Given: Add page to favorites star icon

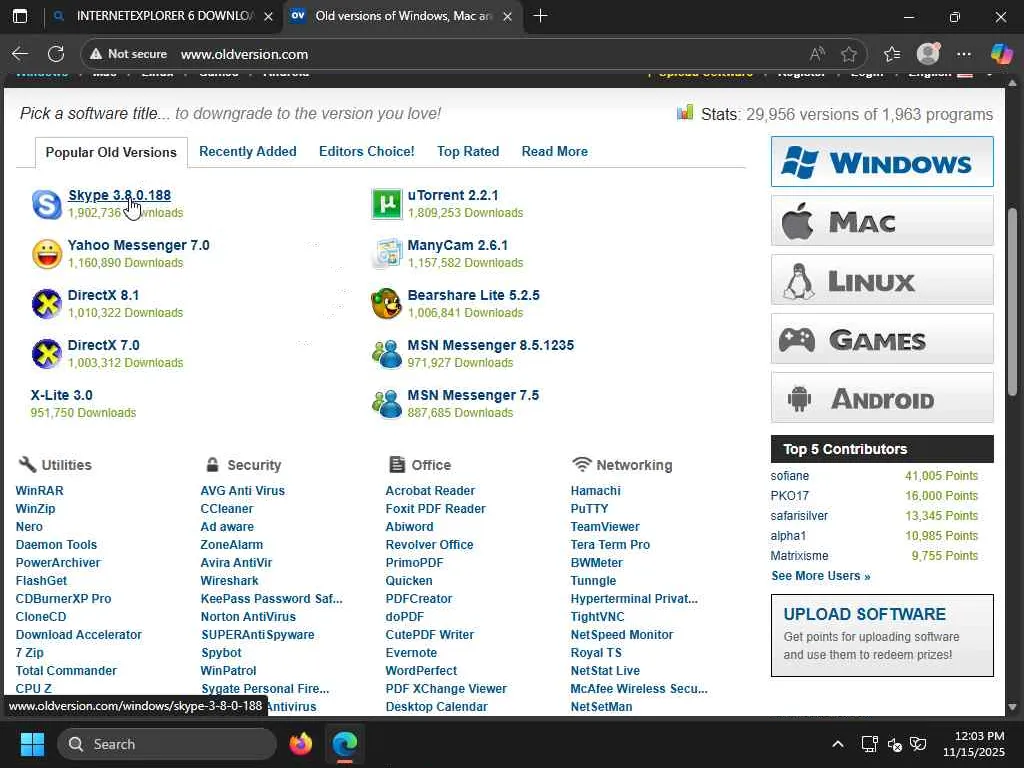Looking at the screenshot, I should point(848,54).
